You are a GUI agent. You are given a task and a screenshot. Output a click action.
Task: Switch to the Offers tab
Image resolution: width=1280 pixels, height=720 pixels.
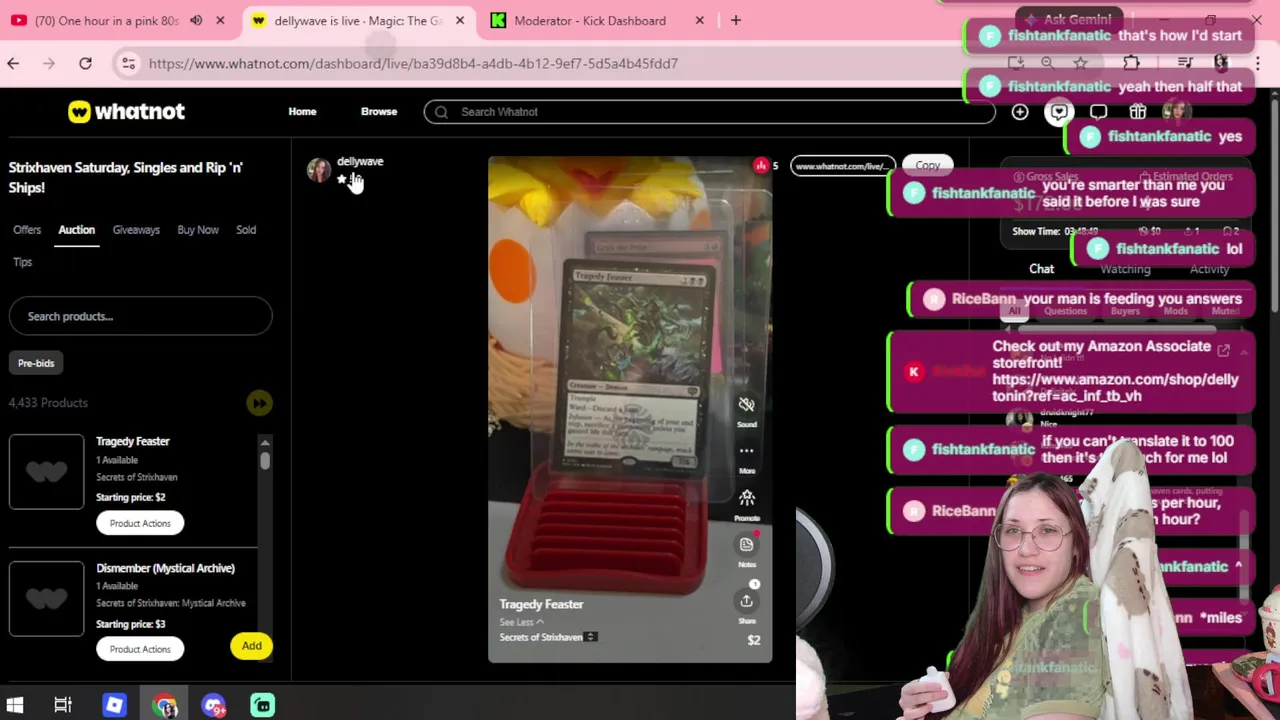[x=27, y=230]
